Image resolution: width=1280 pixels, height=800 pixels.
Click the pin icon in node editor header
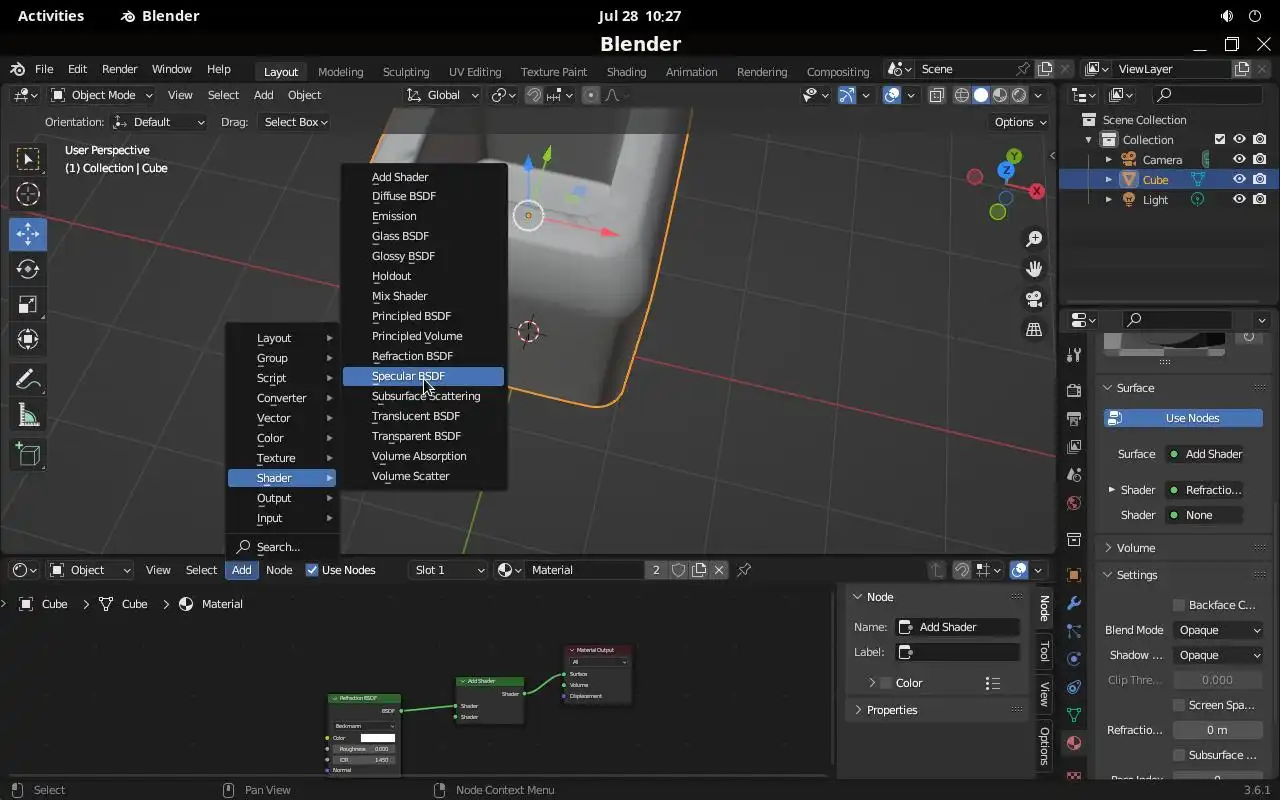coord(744,570)
